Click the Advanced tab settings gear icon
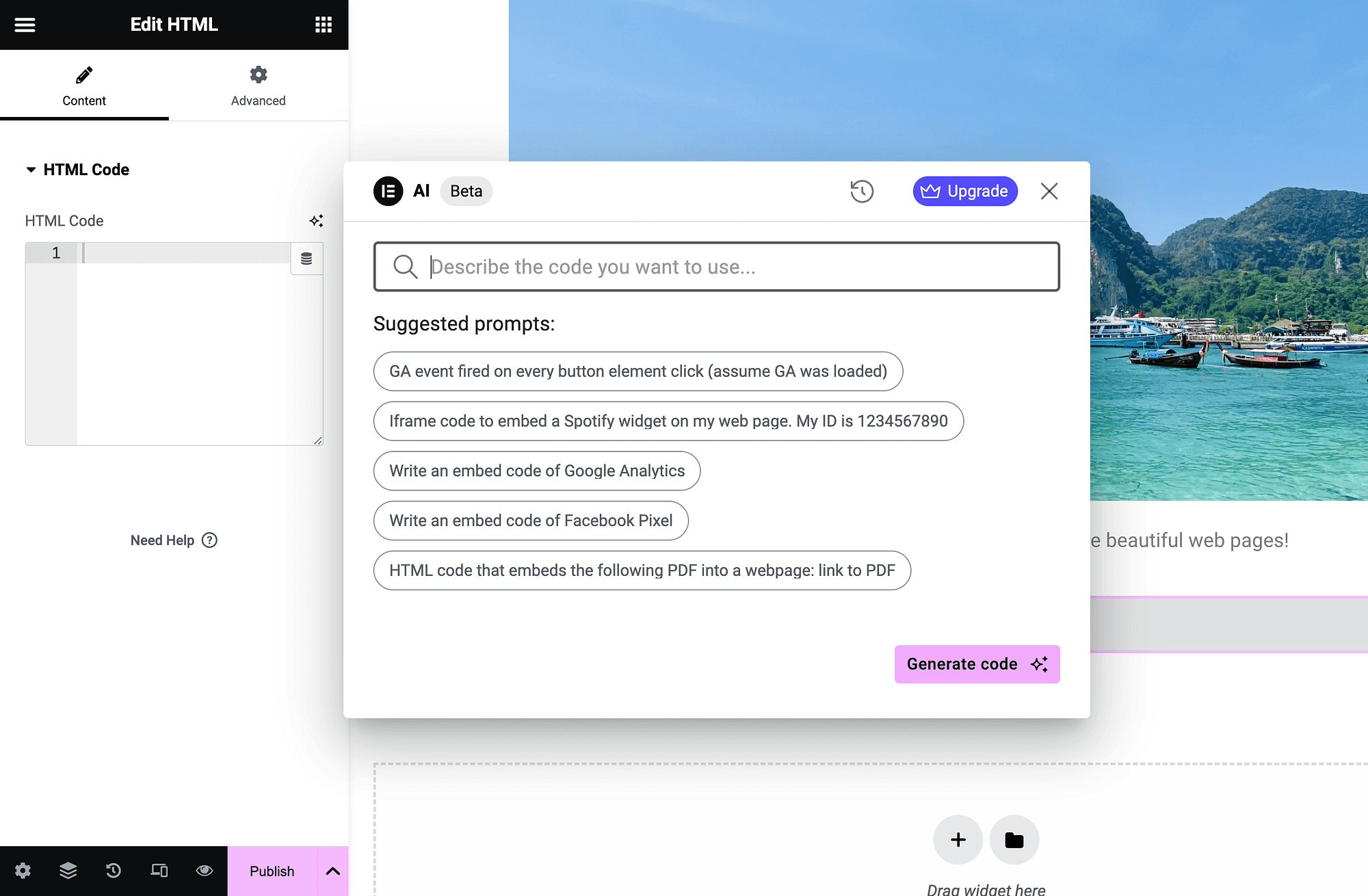Image resolution: width=1368 pixels, height=896 pixels. [x=259, y=75]
